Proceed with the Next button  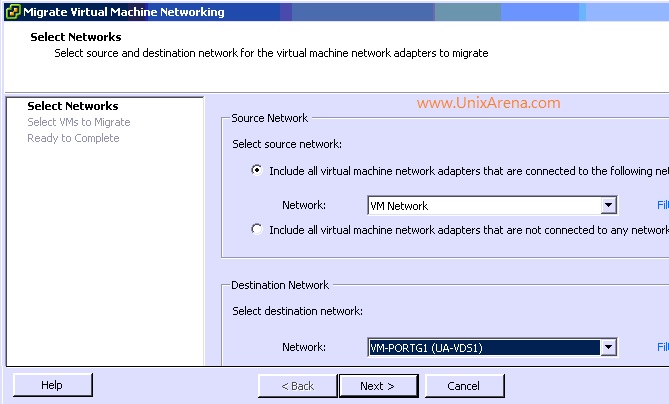378,386
